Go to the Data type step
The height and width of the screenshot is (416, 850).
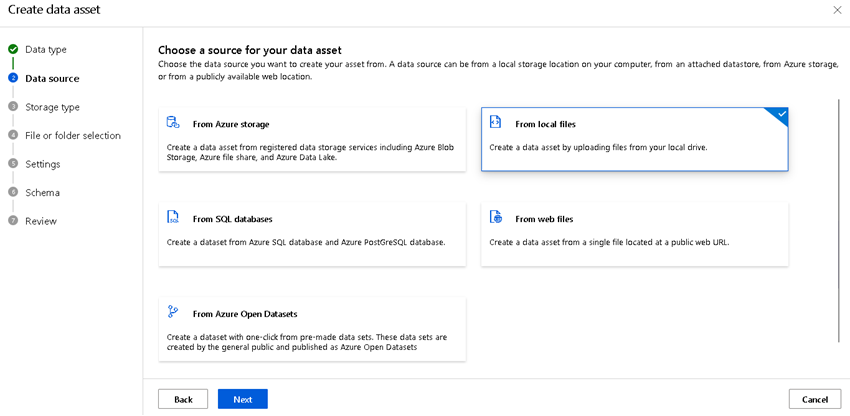coord(46,49)
